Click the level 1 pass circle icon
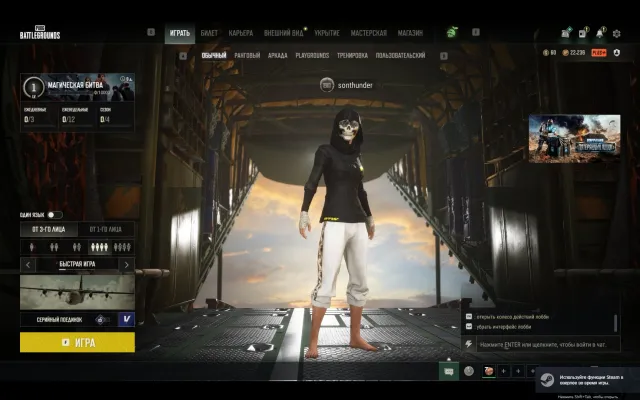This screenshot has width=640, height=400. pos(33,87)
